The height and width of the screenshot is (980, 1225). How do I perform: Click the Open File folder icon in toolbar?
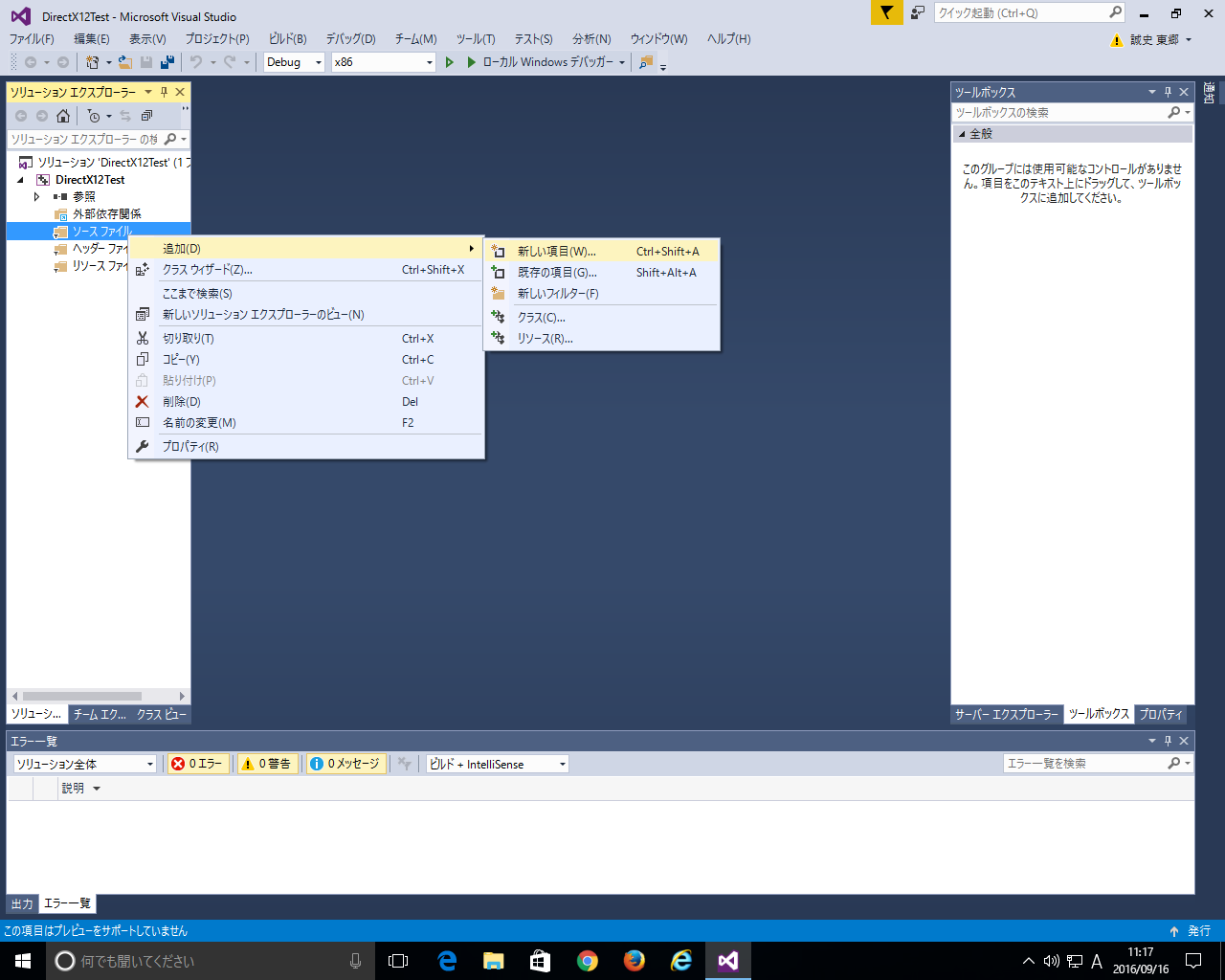click(x=124, y=62)
